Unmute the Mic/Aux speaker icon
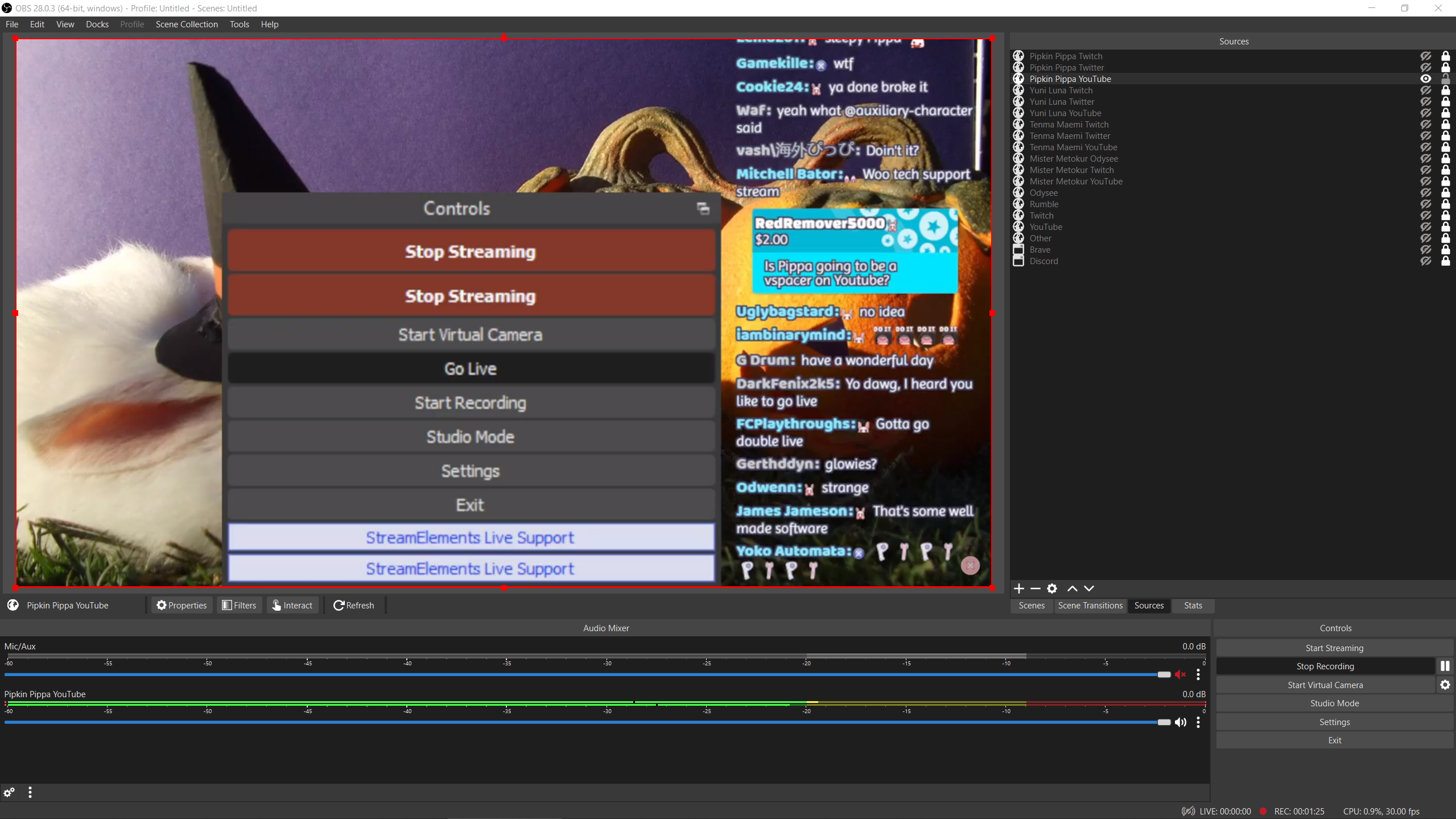This screenshot has width=1456, height=819. (1181, 674)
